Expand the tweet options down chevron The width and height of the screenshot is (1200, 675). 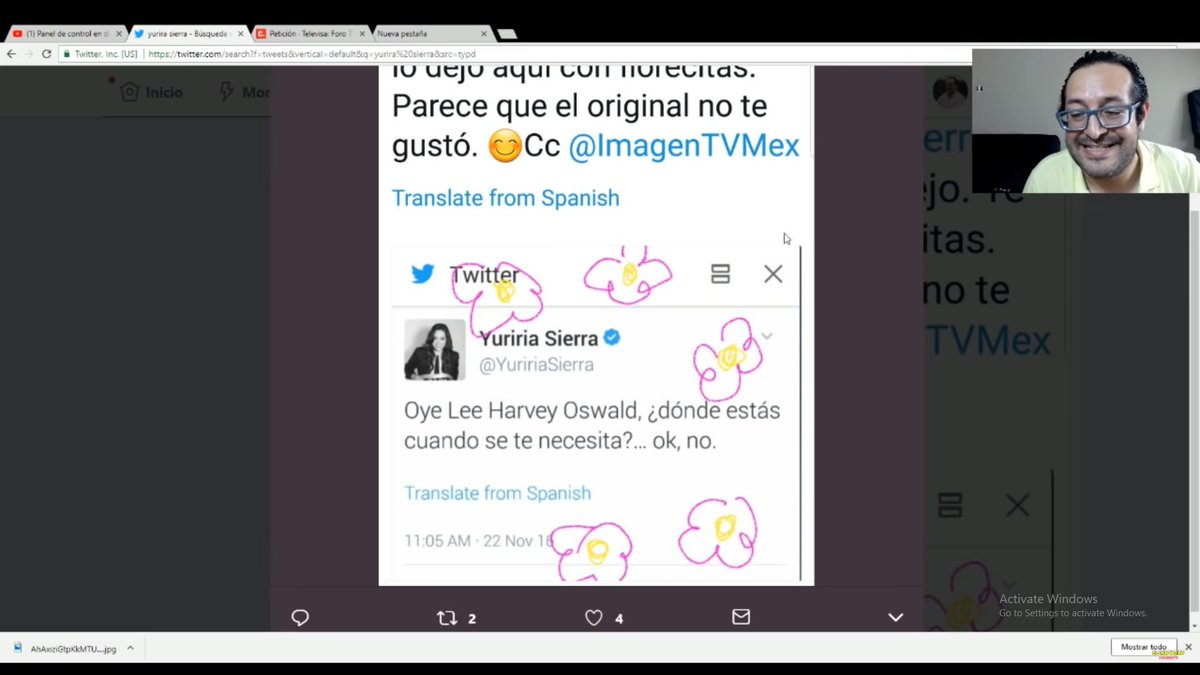point(896,618)
